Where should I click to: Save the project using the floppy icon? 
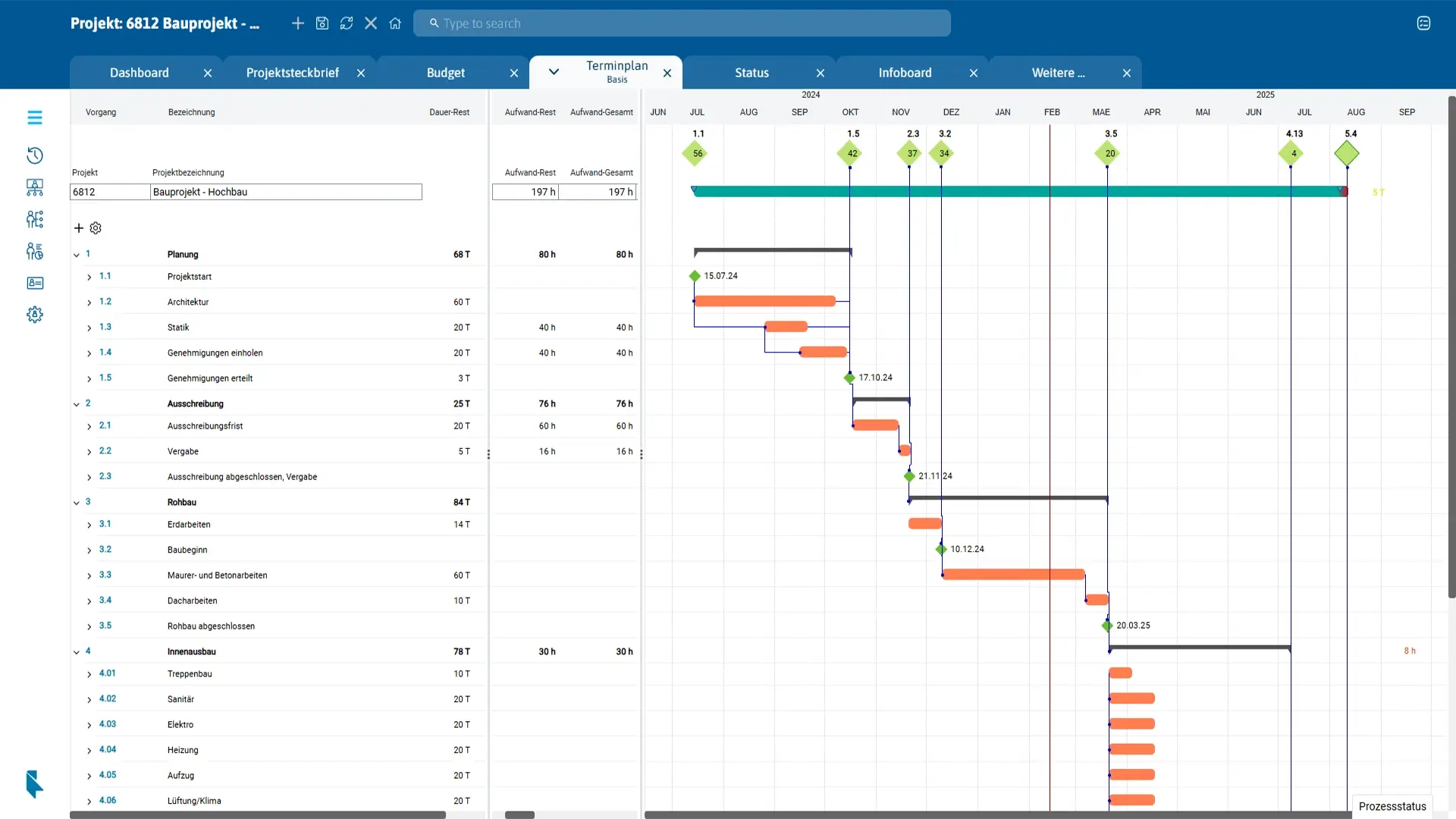tap(322, 24)
